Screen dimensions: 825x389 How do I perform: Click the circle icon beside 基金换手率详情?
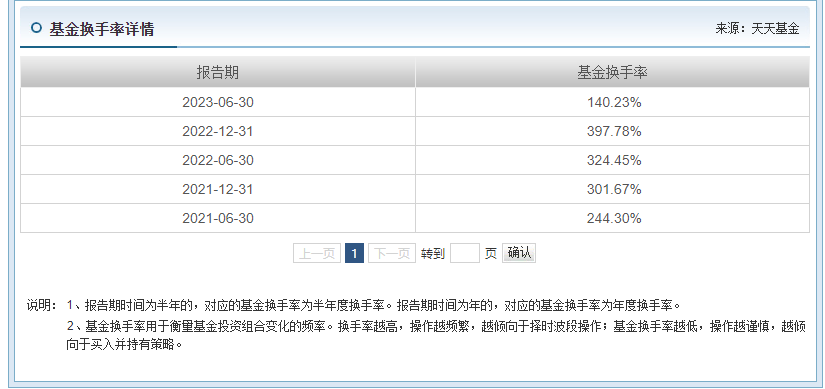36,28
